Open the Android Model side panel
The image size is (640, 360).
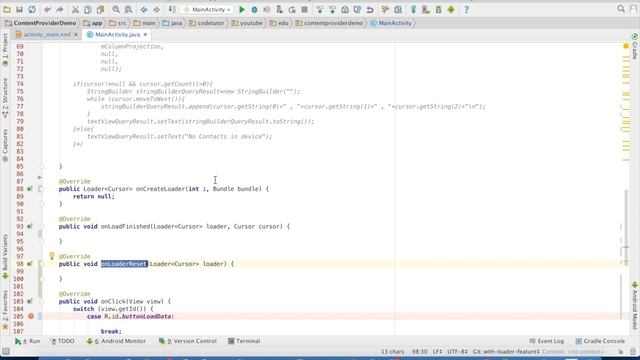click(635, 305)
